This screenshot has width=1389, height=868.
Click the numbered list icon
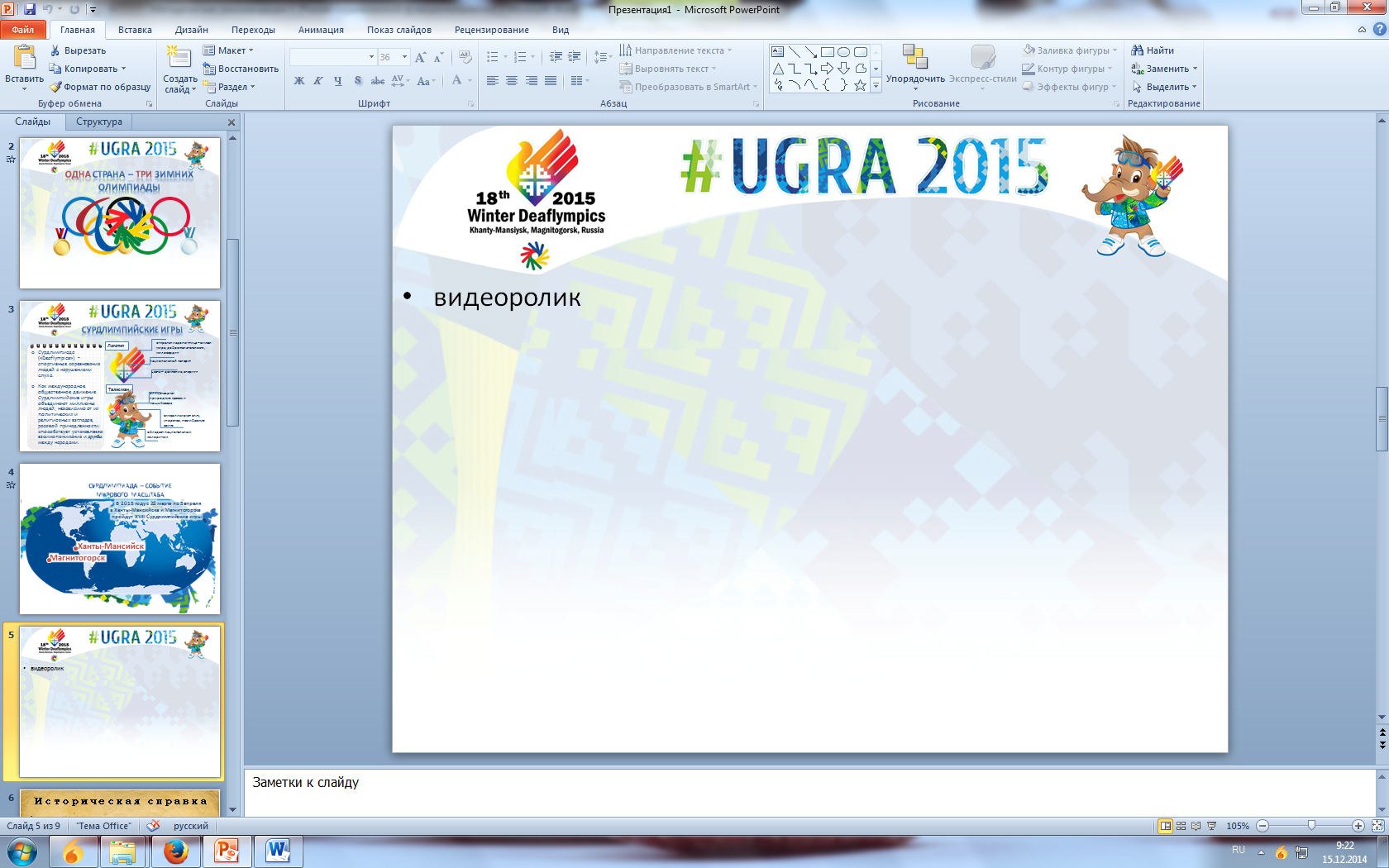point(520,57)
